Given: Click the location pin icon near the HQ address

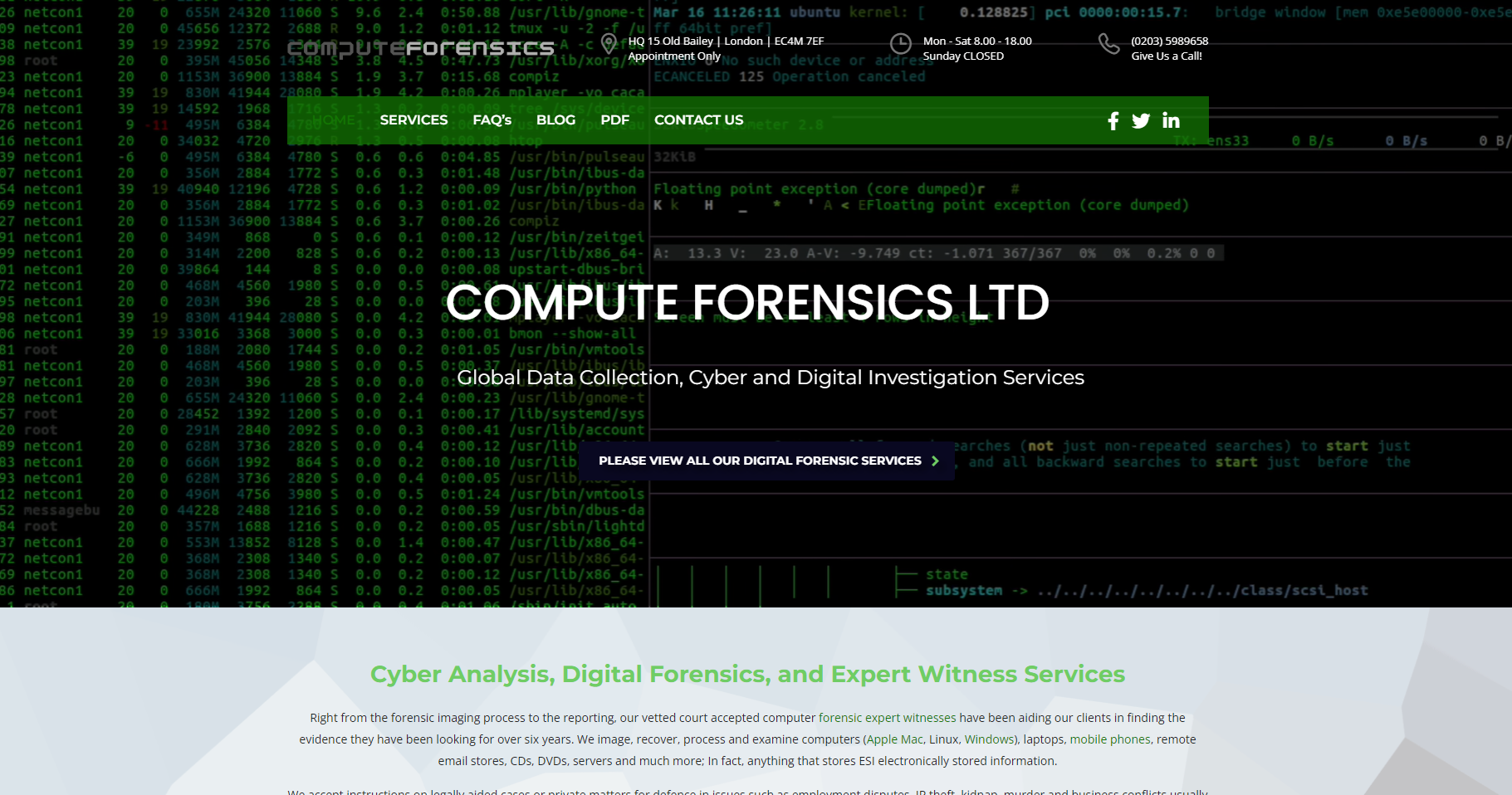Looking at the screenshot, I should [x=609, y=44].
